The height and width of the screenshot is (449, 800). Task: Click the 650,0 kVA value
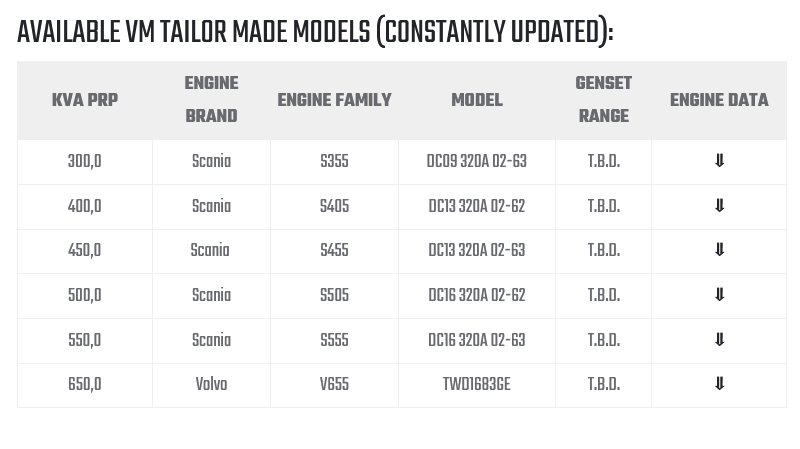85,385
